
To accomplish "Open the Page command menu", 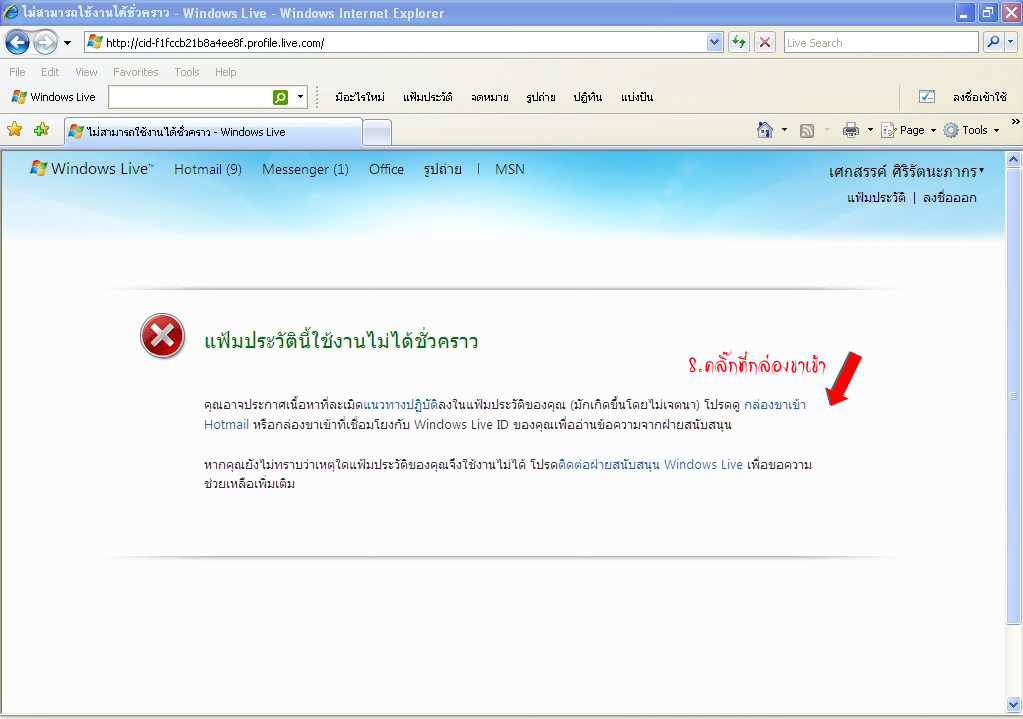I will [909, 130].
